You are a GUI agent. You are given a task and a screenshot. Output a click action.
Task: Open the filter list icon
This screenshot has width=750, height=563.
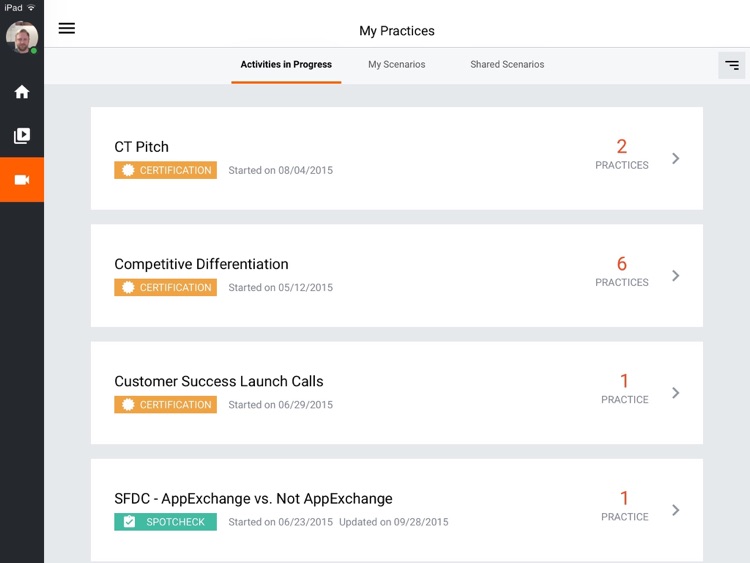732,65
